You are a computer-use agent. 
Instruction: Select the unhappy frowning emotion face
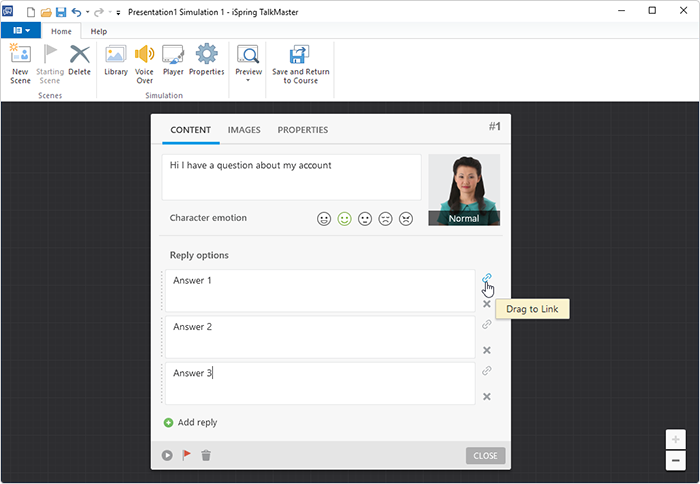[x=385, y=219]
